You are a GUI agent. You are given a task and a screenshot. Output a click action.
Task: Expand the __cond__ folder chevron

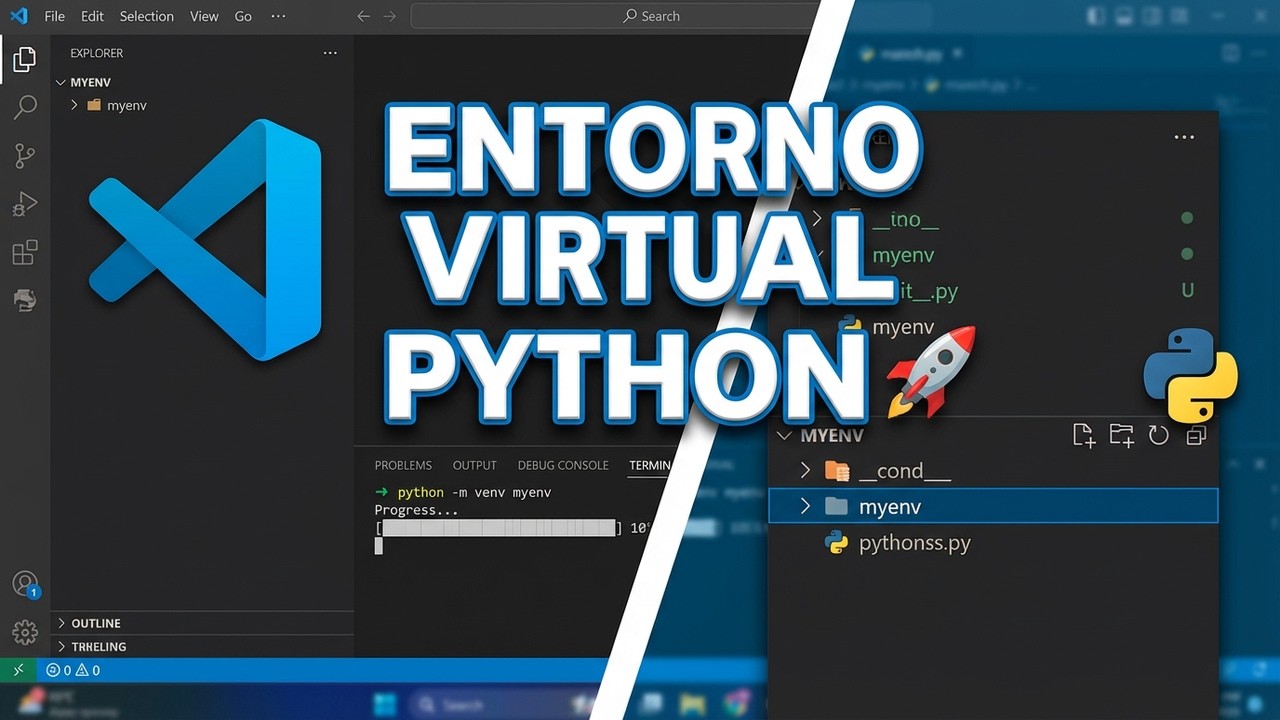pos(805,470)
